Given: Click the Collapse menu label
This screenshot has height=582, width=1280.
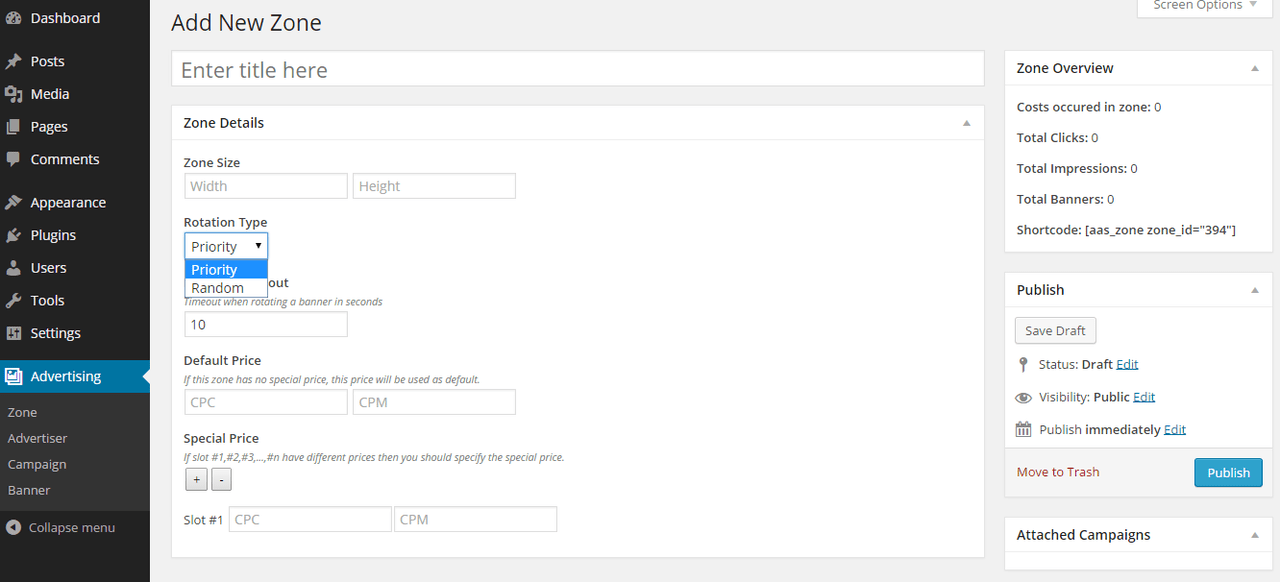Looking at the screenshot, I should pyautogui.click(x=72, y=527).
